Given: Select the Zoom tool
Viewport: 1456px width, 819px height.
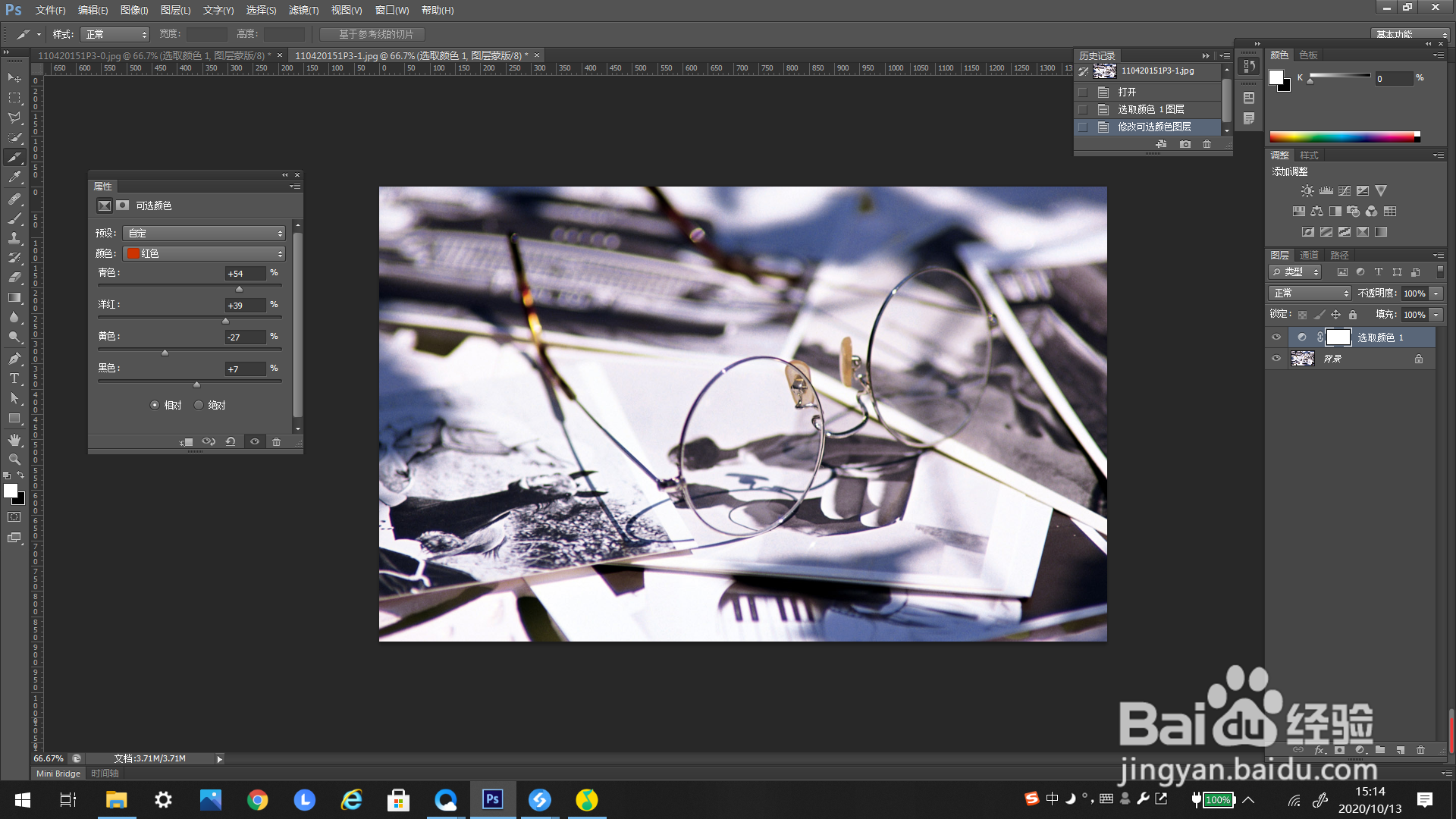Looking at the screenshot, I should click(x=14, y=460).
